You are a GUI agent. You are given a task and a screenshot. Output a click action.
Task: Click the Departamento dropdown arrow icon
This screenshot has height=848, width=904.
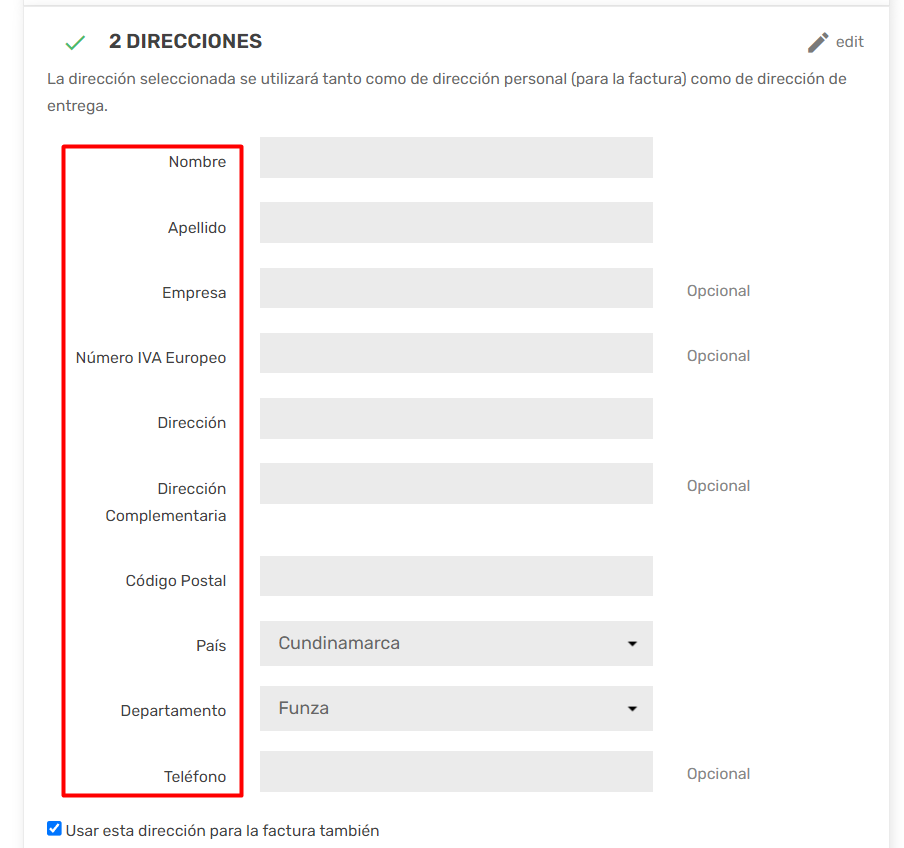coord(632,708)
